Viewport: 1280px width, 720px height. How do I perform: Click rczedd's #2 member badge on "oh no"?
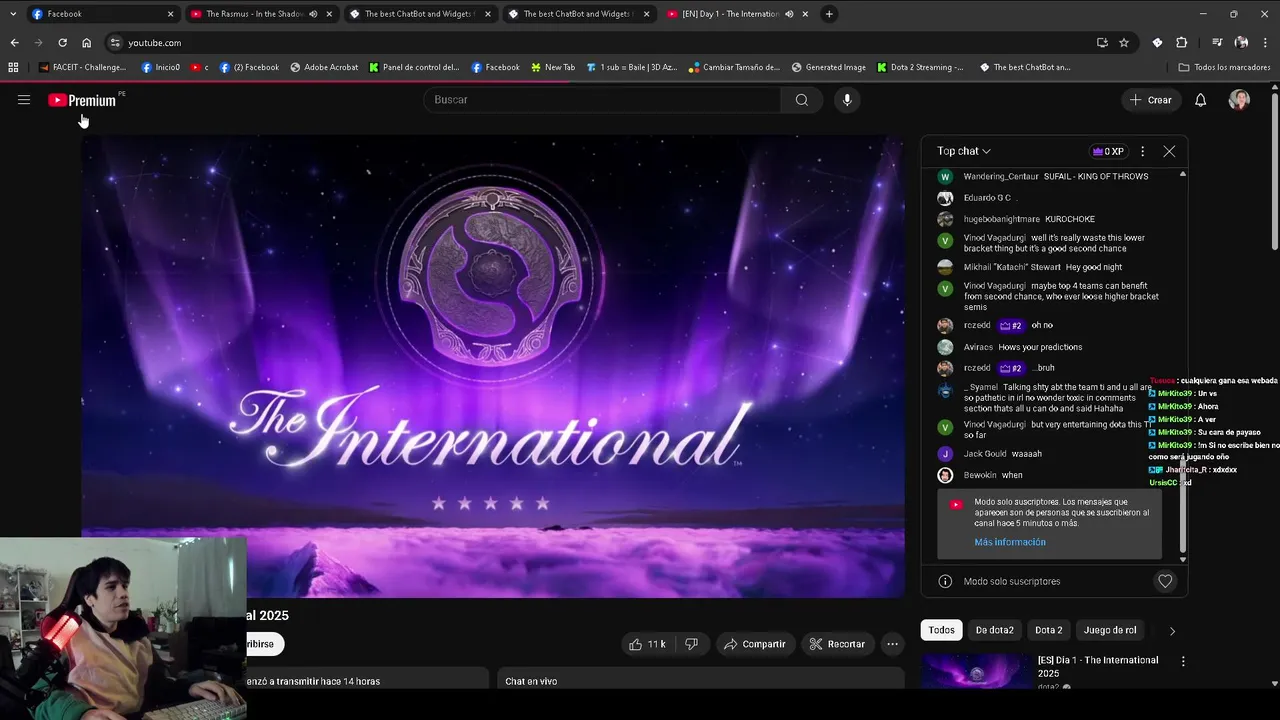(1010, 326)
